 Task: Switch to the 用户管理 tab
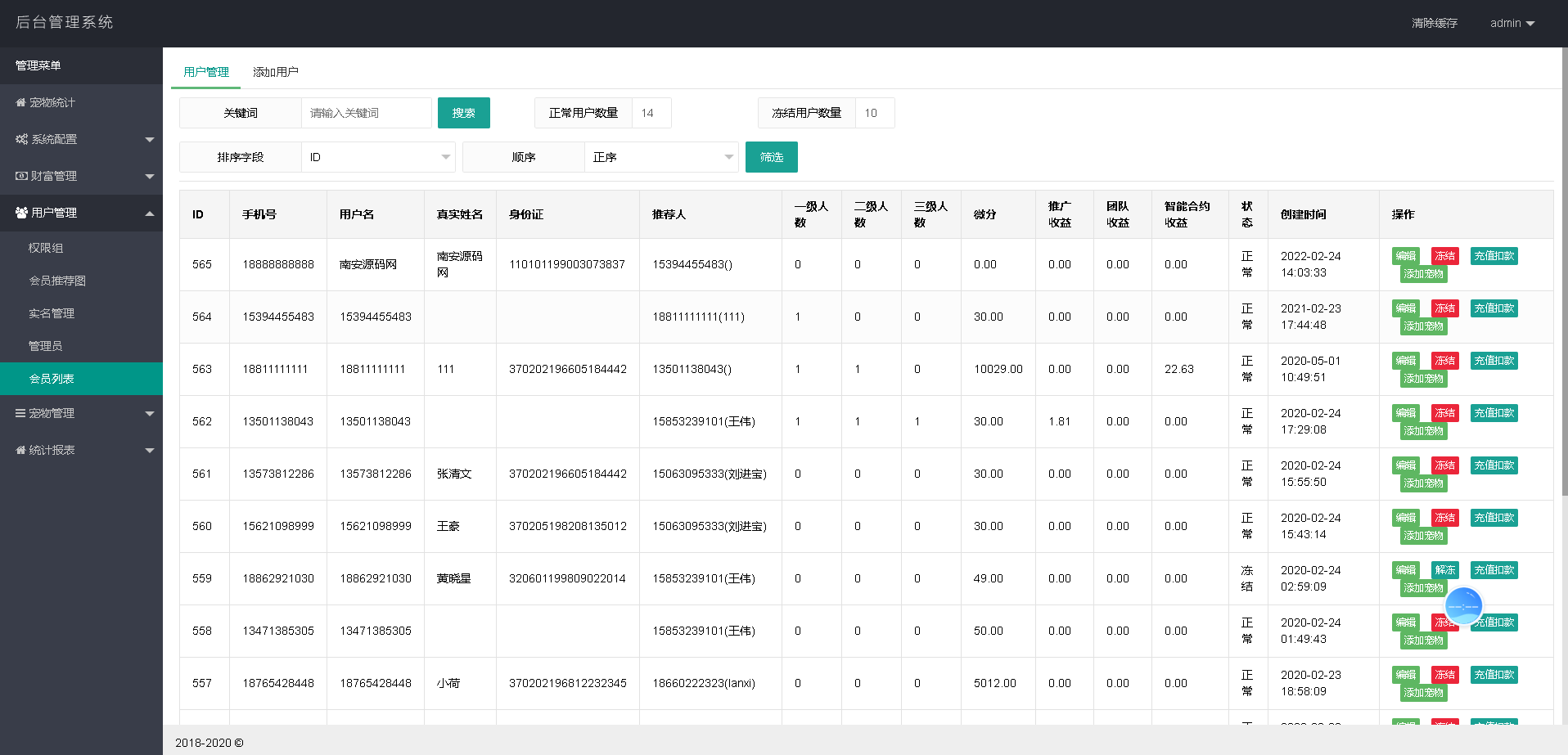pos(206,72)
